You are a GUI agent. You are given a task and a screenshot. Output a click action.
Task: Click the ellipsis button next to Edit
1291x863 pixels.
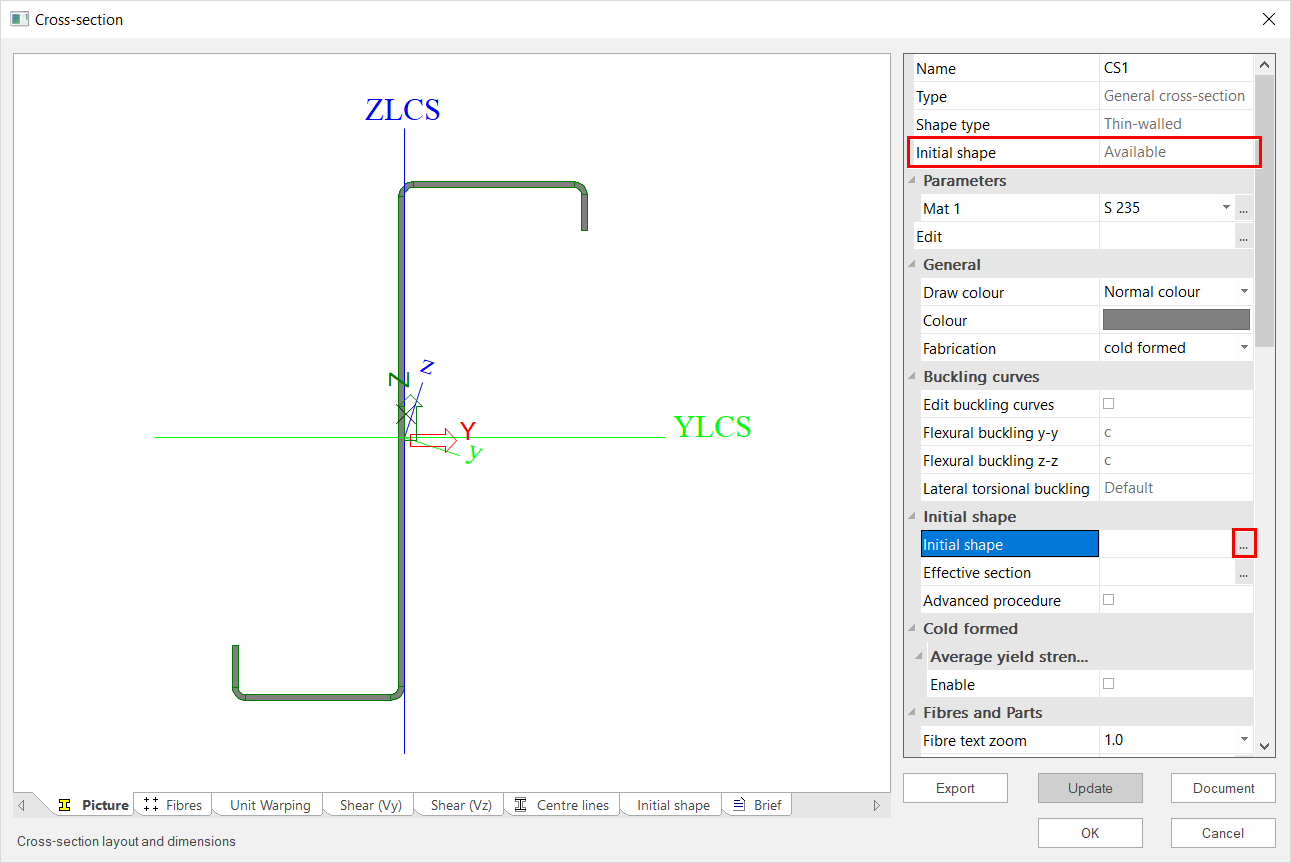coord(1243,238)
